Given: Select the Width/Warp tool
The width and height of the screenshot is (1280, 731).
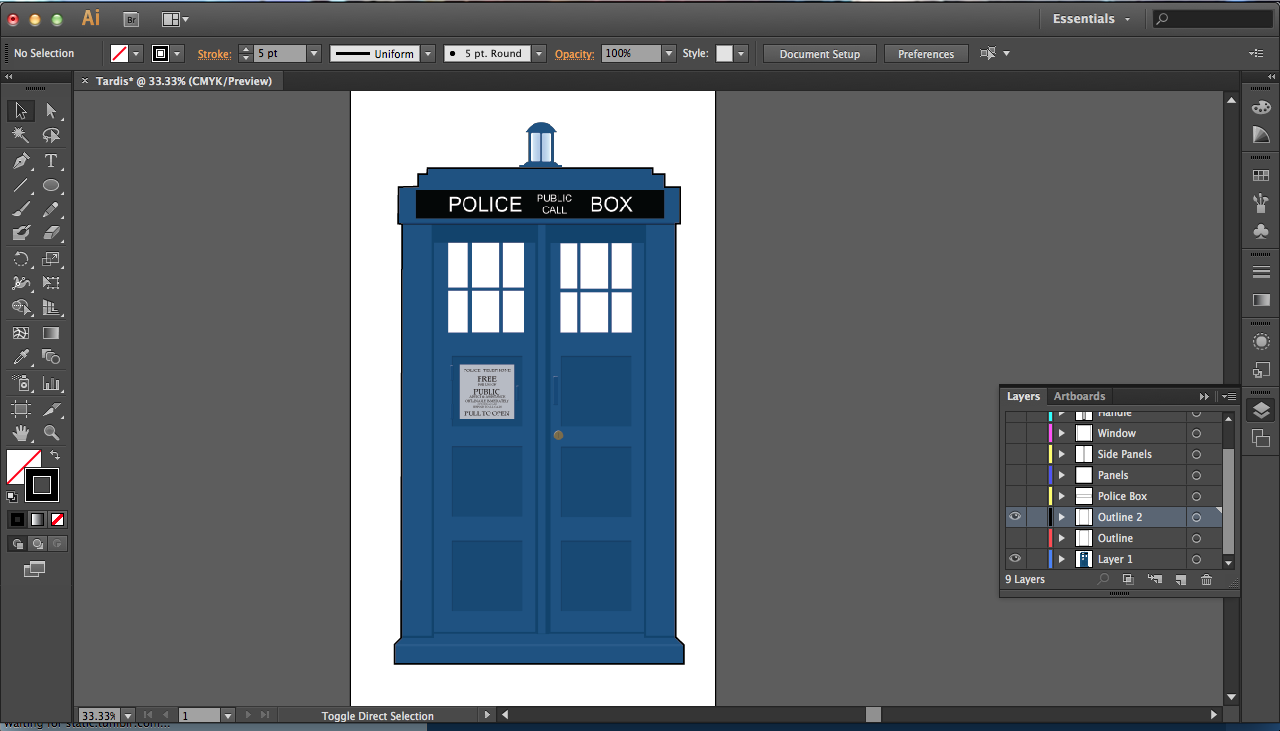Looking at the screenshot, I should point(21,283).
